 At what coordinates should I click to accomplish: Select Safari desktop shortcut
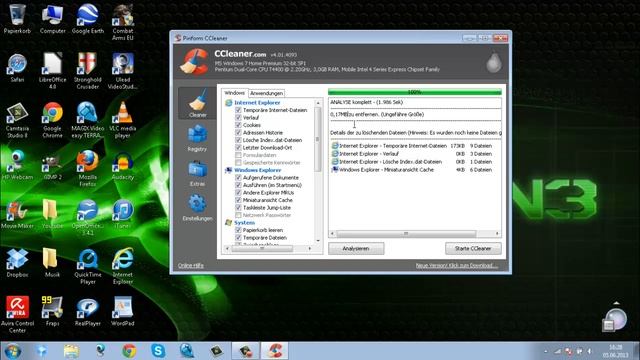[x=17, y=68]
